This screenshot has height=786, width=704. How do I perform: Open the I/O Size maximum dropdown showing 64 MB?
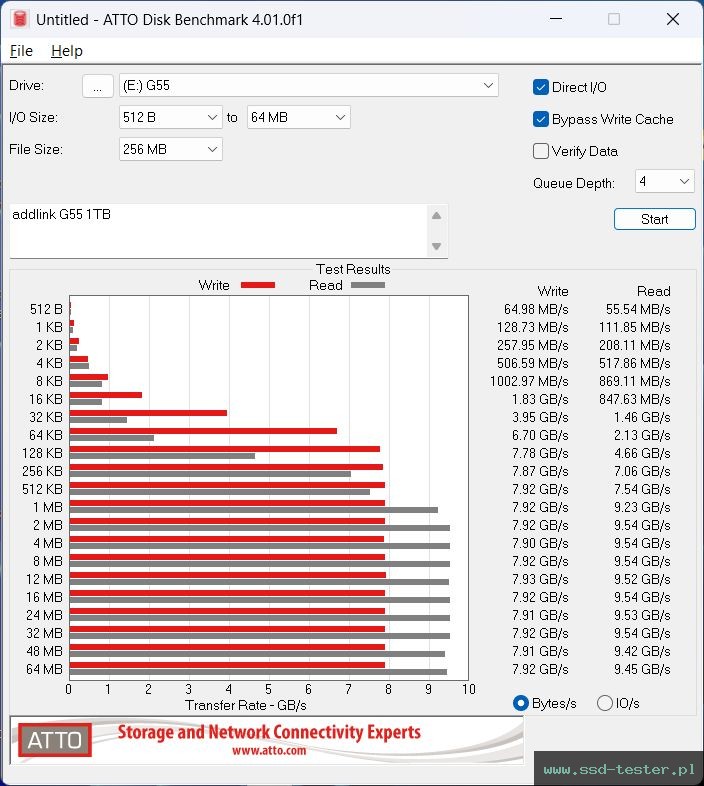(298, 117)
